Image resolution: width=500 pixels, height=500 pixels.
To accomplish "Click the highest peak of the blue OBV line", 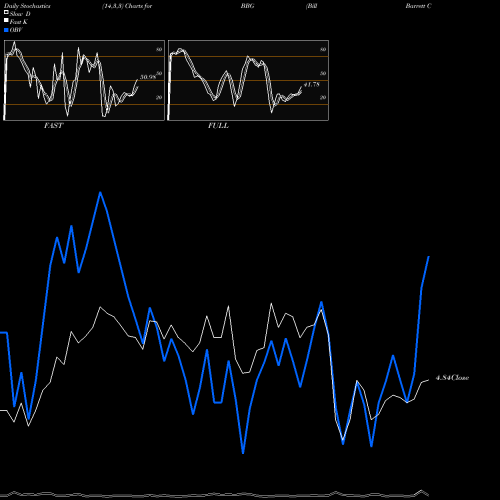I will [100, 192].
